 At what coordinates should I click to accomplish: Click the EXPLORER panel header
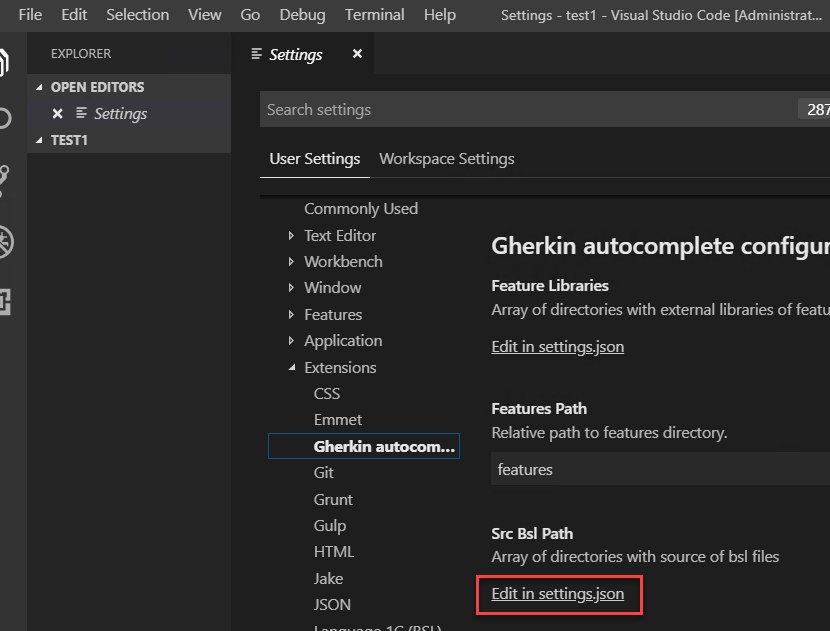point(81,53)
